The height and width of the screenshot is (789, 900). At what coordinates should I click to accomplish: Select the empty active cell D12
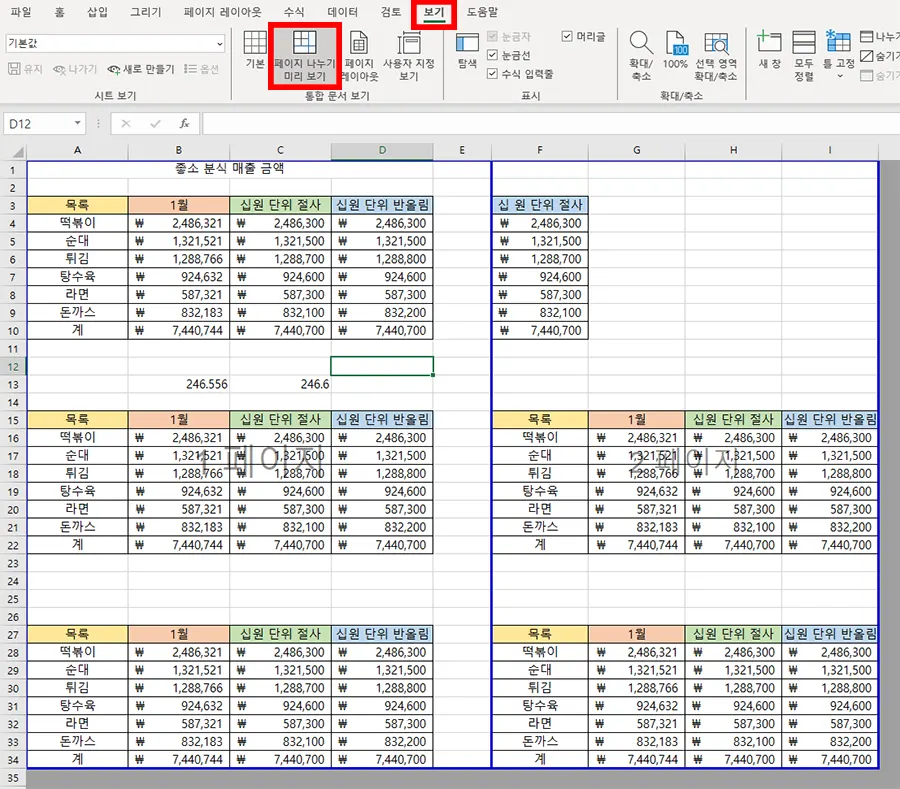[x=382, y=366]
